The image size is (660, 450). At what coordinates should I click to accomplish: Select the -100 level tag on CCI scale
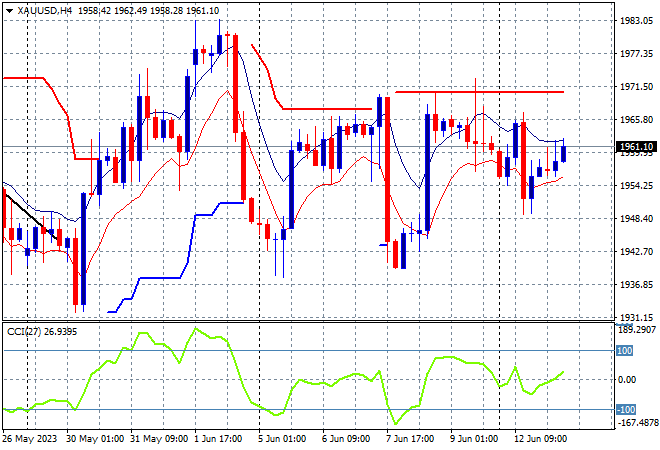625,410
